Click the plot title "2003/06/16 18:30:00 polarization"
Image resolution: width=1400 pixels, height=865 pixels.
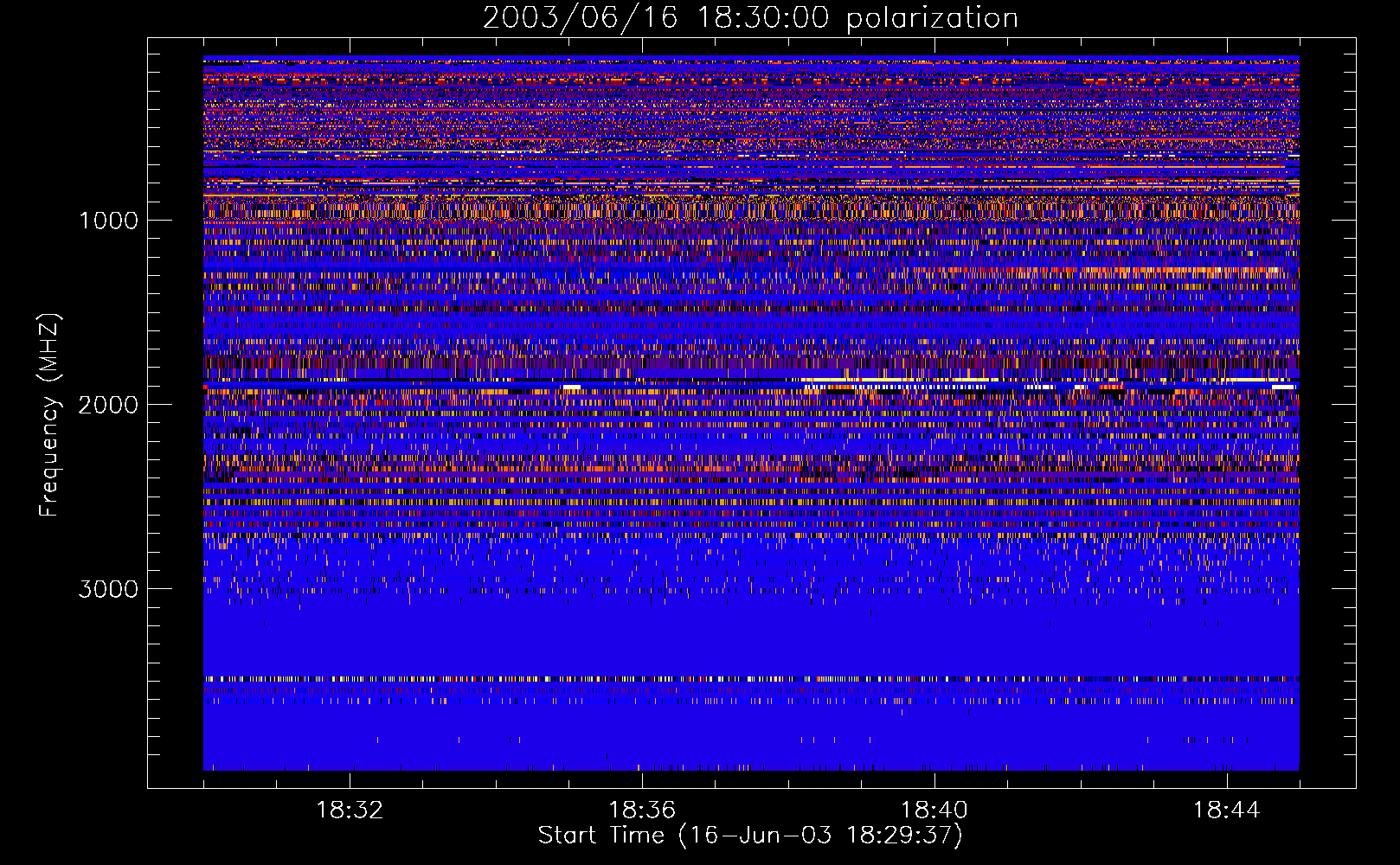pos(750,18)
